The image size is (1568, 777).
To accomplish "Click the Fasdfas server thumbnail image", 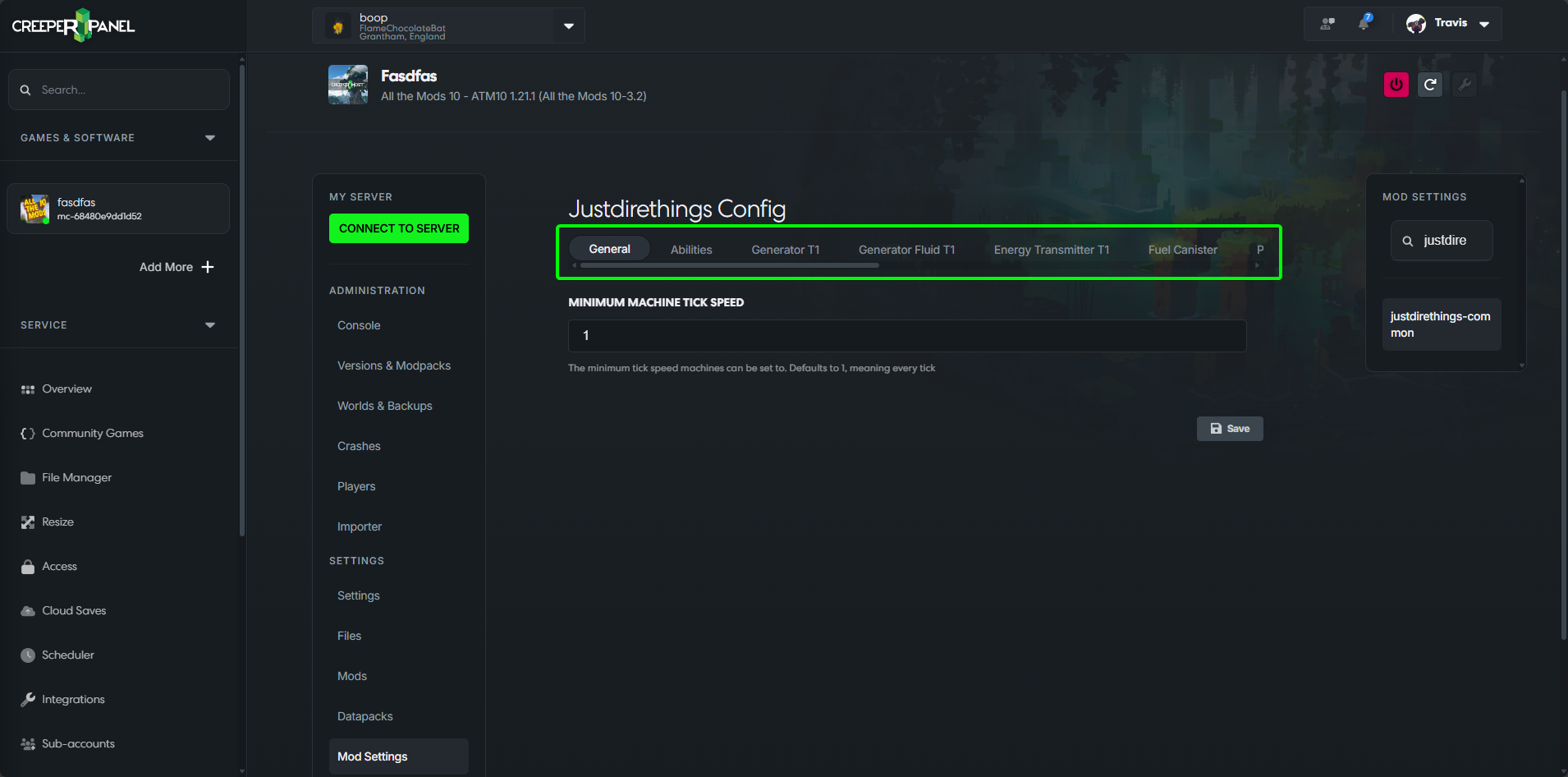I will click(348, 85).
